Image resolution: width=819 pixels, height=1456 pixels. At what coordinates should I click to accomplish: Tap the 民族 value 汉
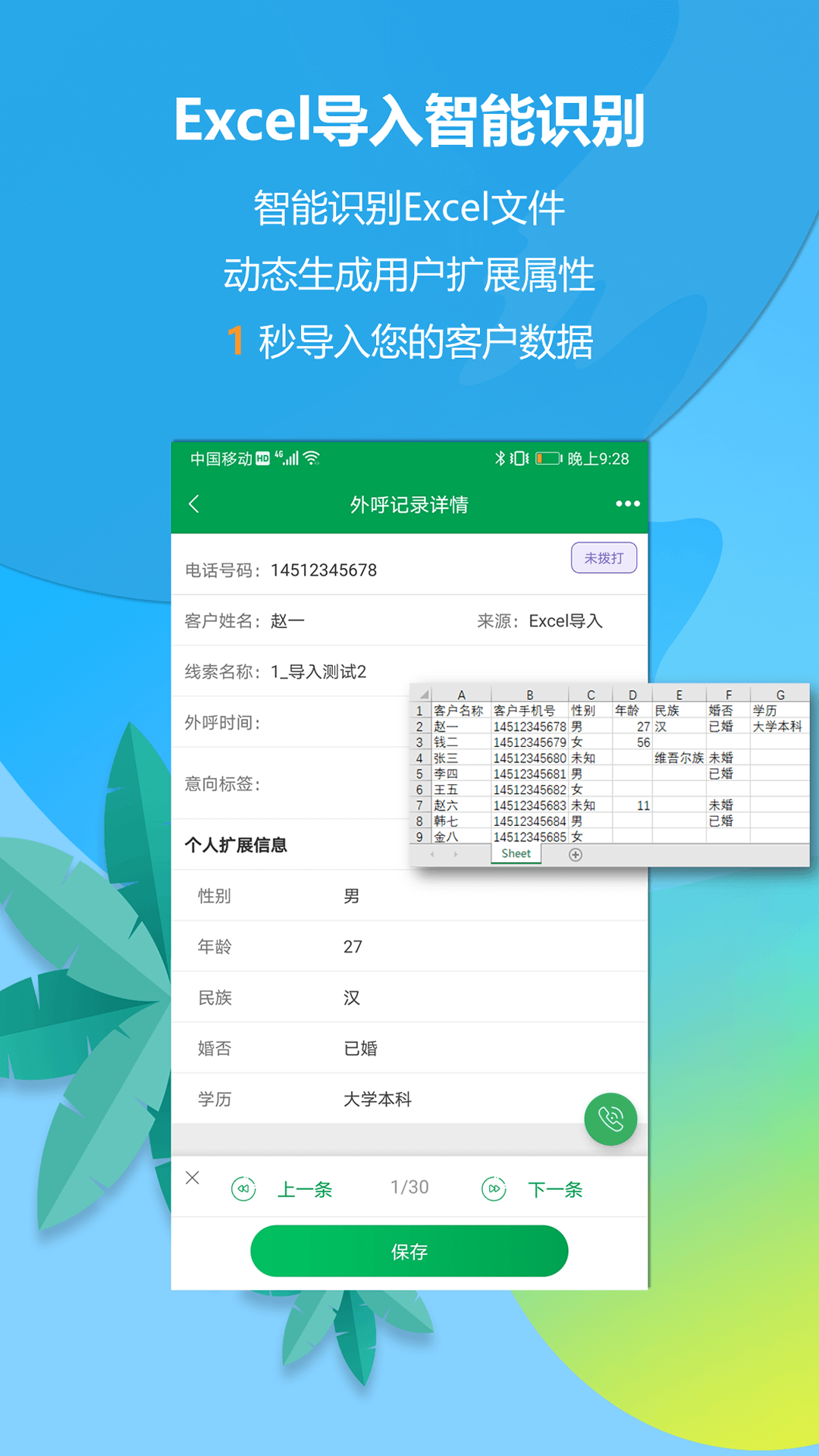(x=352, y=998)
